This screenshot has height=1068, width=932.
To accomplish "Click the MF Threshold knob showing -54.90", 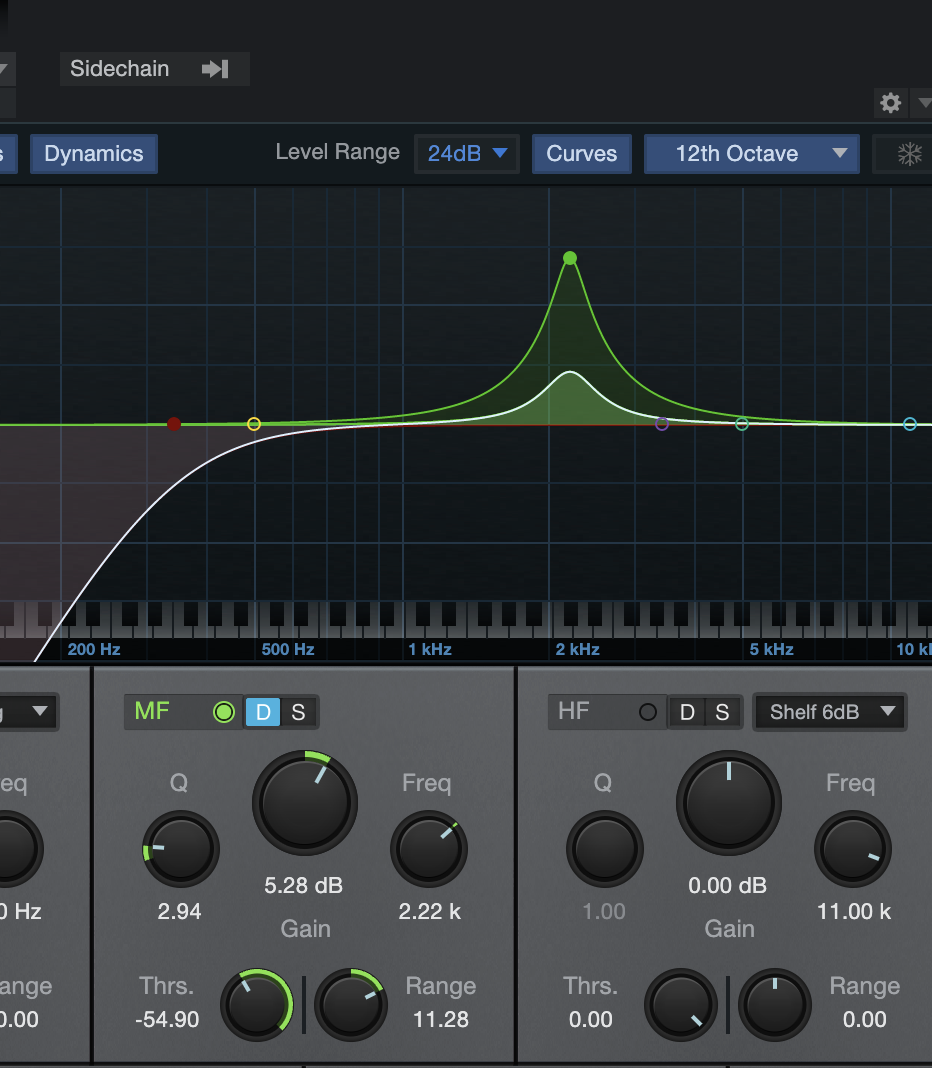I will (x=258, y=1004).
